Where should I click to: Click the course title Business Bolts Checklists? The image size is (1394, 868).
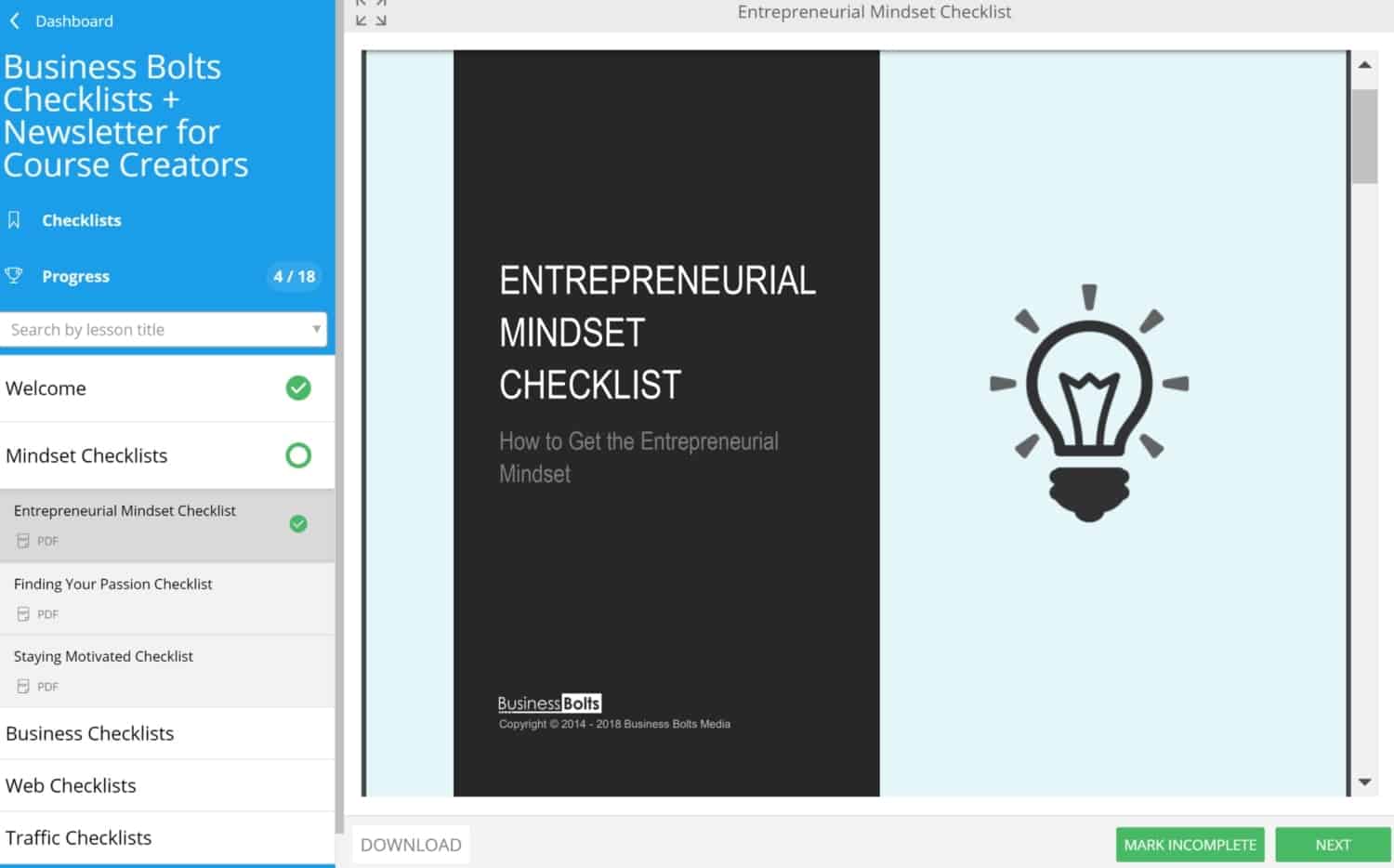tap(125, 115)
